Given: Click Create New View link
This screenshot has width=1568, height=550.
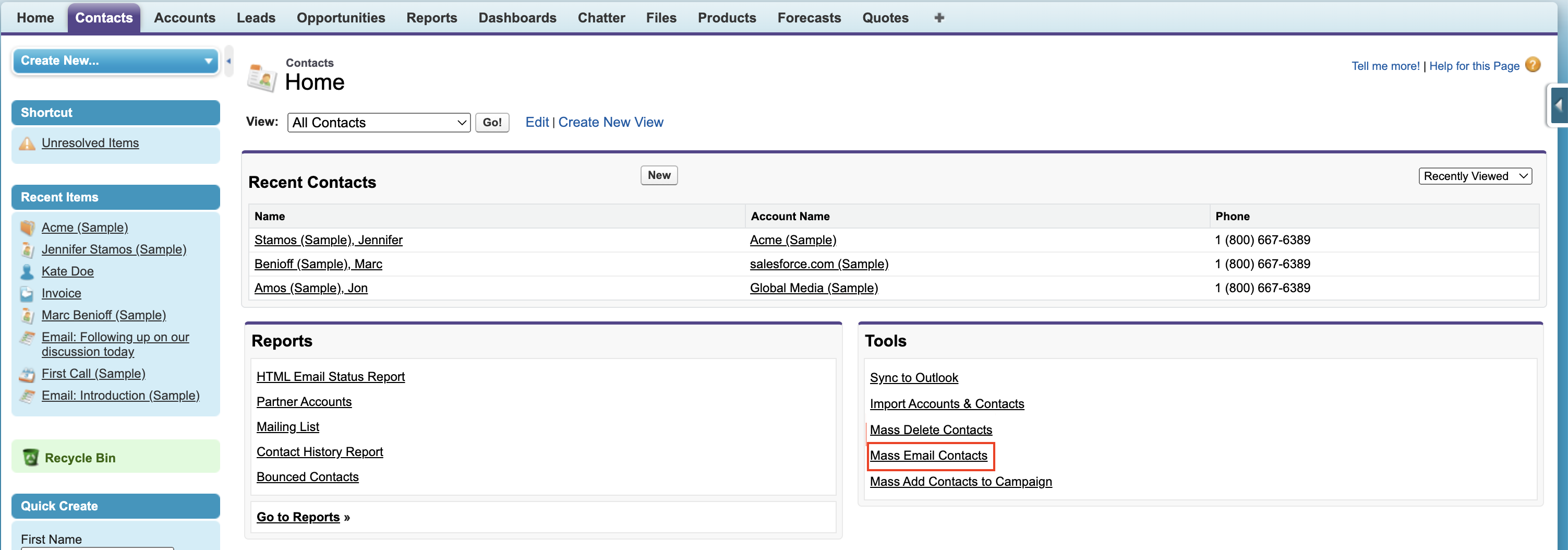Looking at the screenshot, I should pyautogui.click(x=610, y=123).
